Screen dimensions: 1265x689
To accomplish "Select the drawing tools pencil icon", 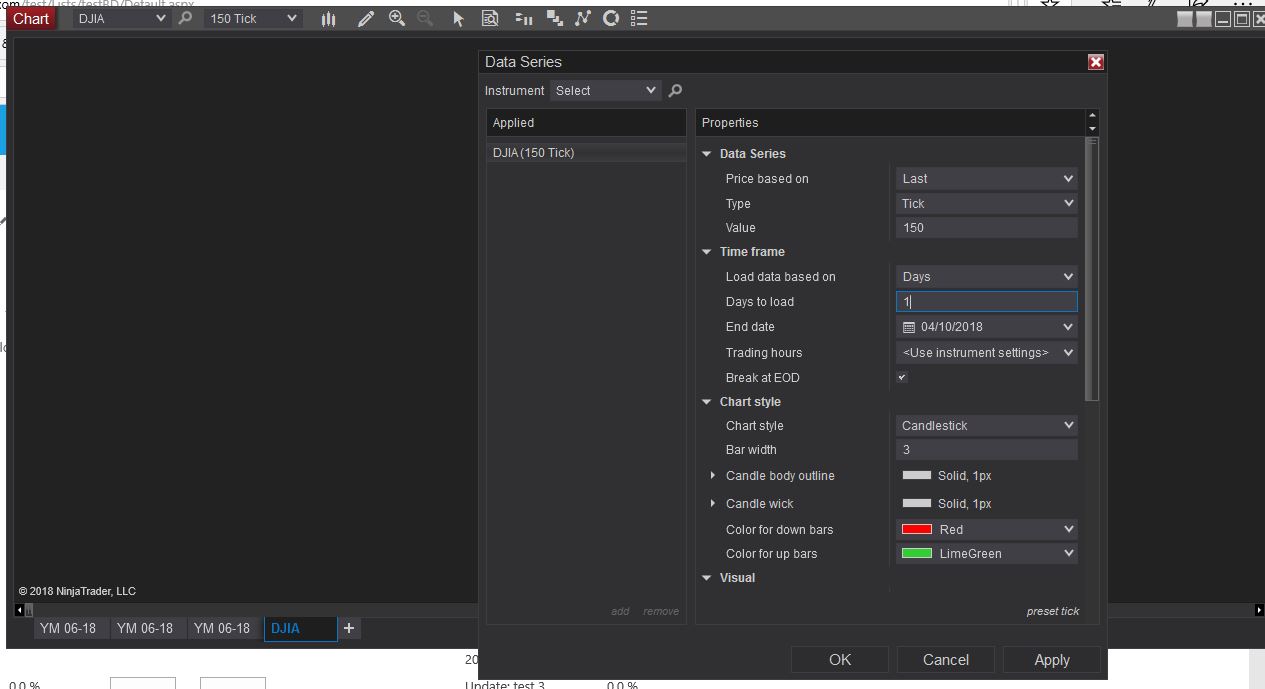I will click(x=366, y=19).
